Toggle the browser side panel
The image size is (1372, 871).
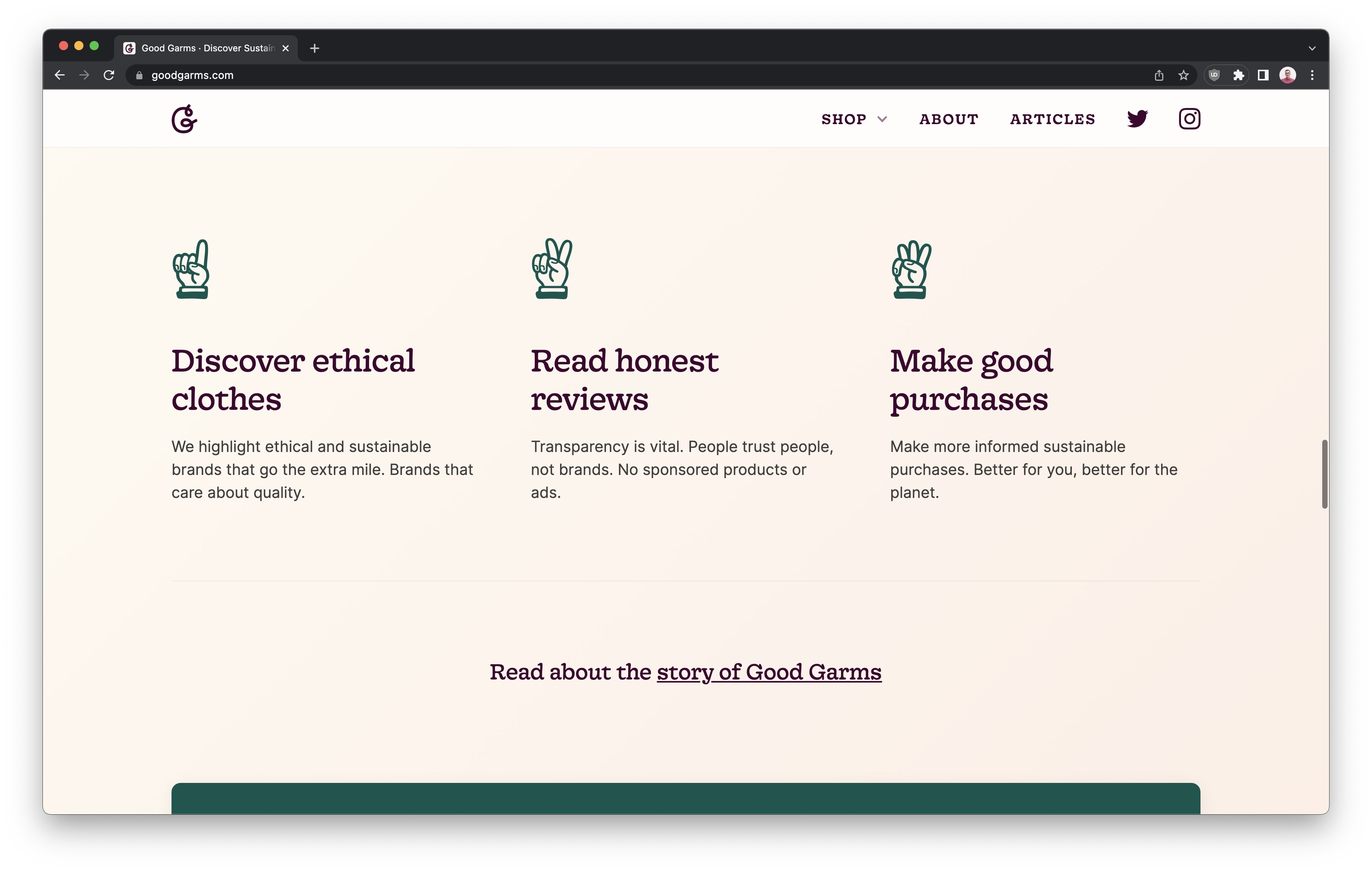(x=1263, y=75)
